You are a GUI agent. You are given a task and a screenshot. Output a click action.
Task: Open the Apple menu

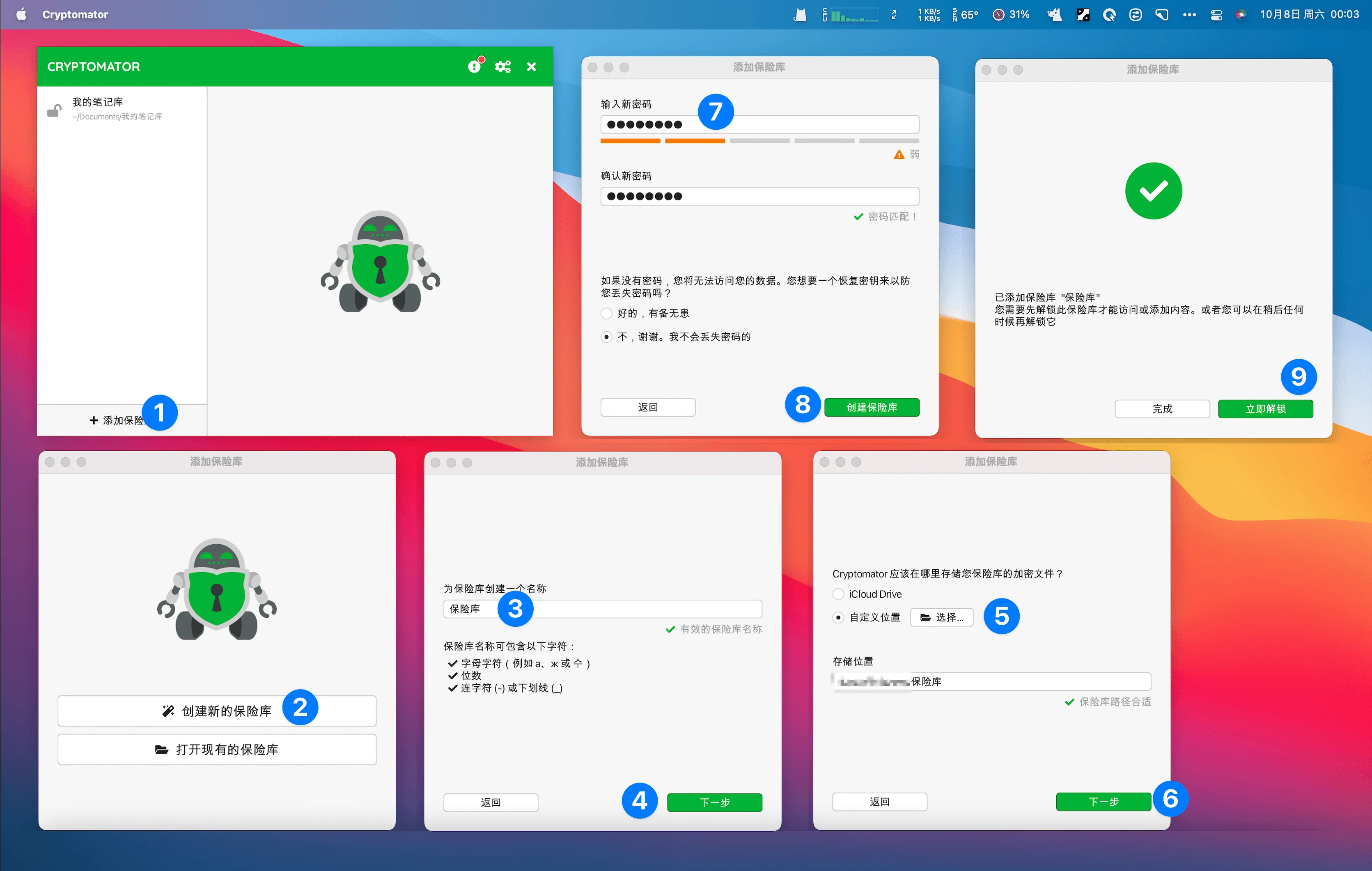coord(21,14)
